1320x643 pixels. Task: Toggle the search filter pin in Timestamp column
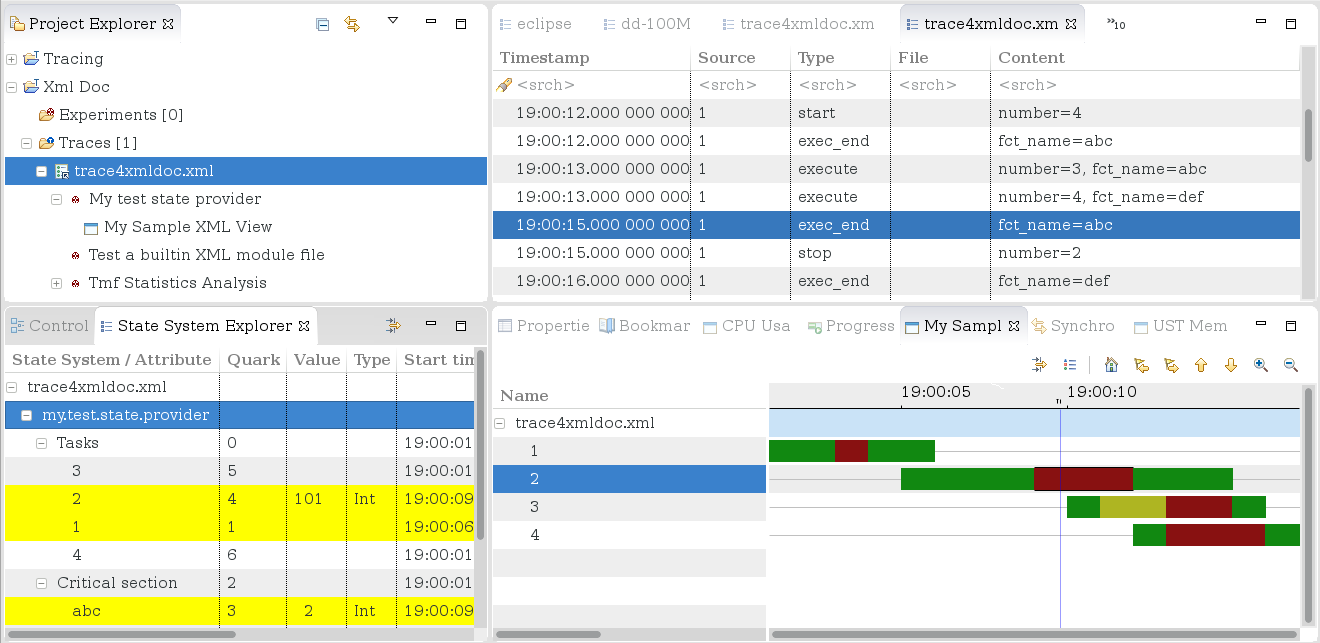[502, 85]
